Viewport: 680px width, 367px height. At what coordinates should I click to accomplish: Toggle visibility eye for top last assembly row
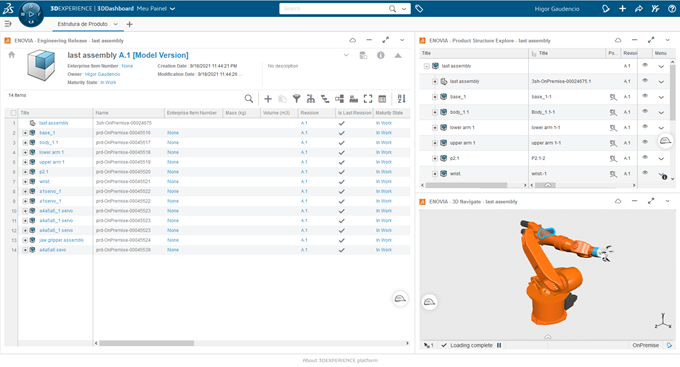pos(645,65)
